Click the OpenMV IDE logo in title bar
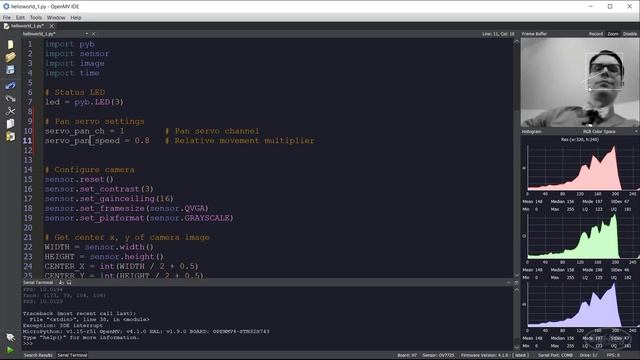640x360 pixels. 6,7
